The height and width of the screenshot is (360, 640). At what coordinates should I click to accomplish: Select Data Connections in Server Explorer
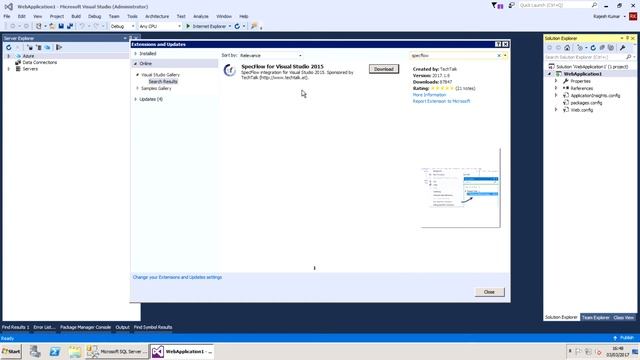pyautogui.click(x=40, y=62)
